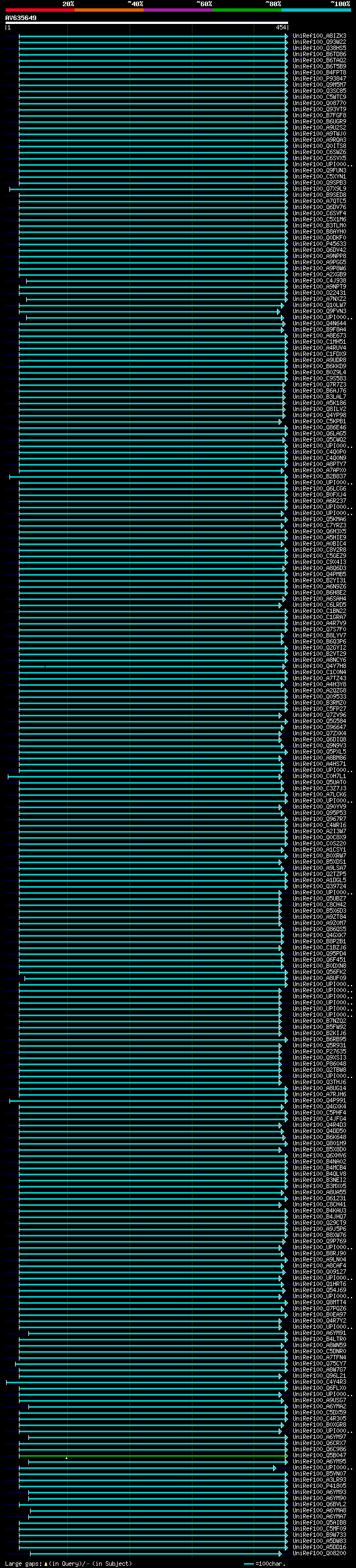Select hit UniRef100_A6YM91
Viewport: 356px width, 1568px height.
(319, 1332)
